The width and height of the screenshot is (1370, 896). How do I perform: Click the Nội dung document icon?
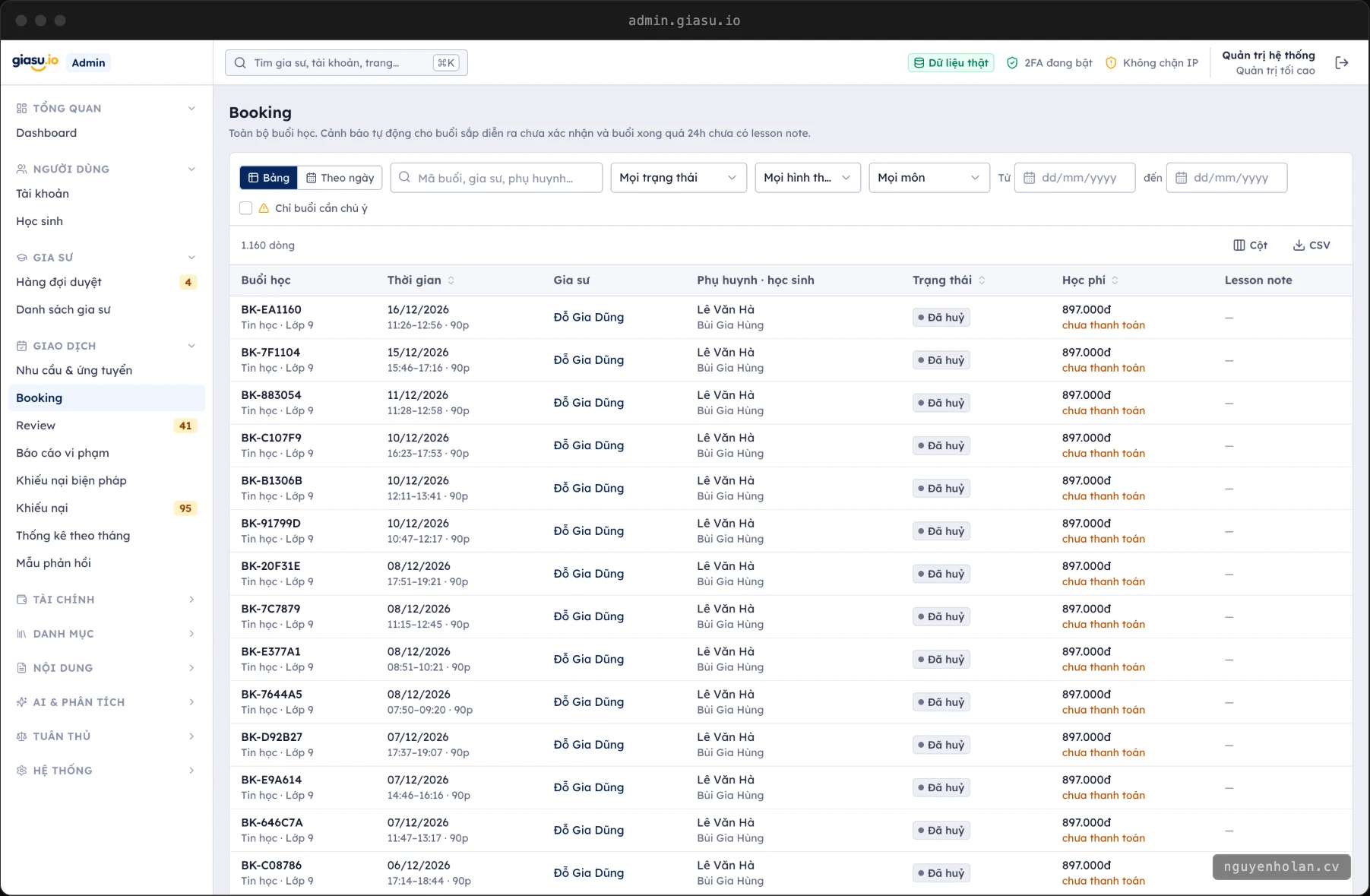pos(21,668)
